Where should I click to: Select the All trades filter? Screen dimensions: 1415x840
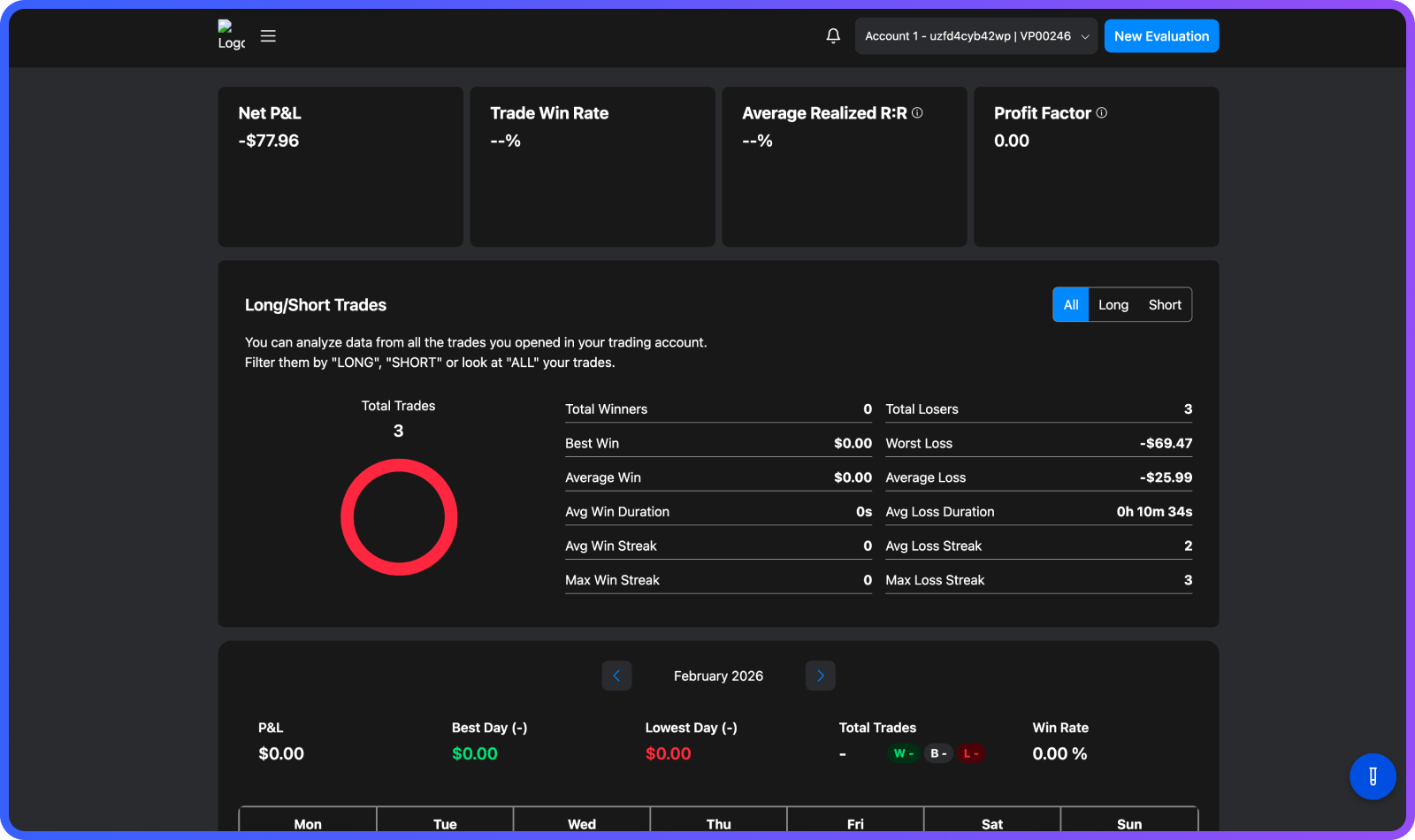click(1070, 304)
